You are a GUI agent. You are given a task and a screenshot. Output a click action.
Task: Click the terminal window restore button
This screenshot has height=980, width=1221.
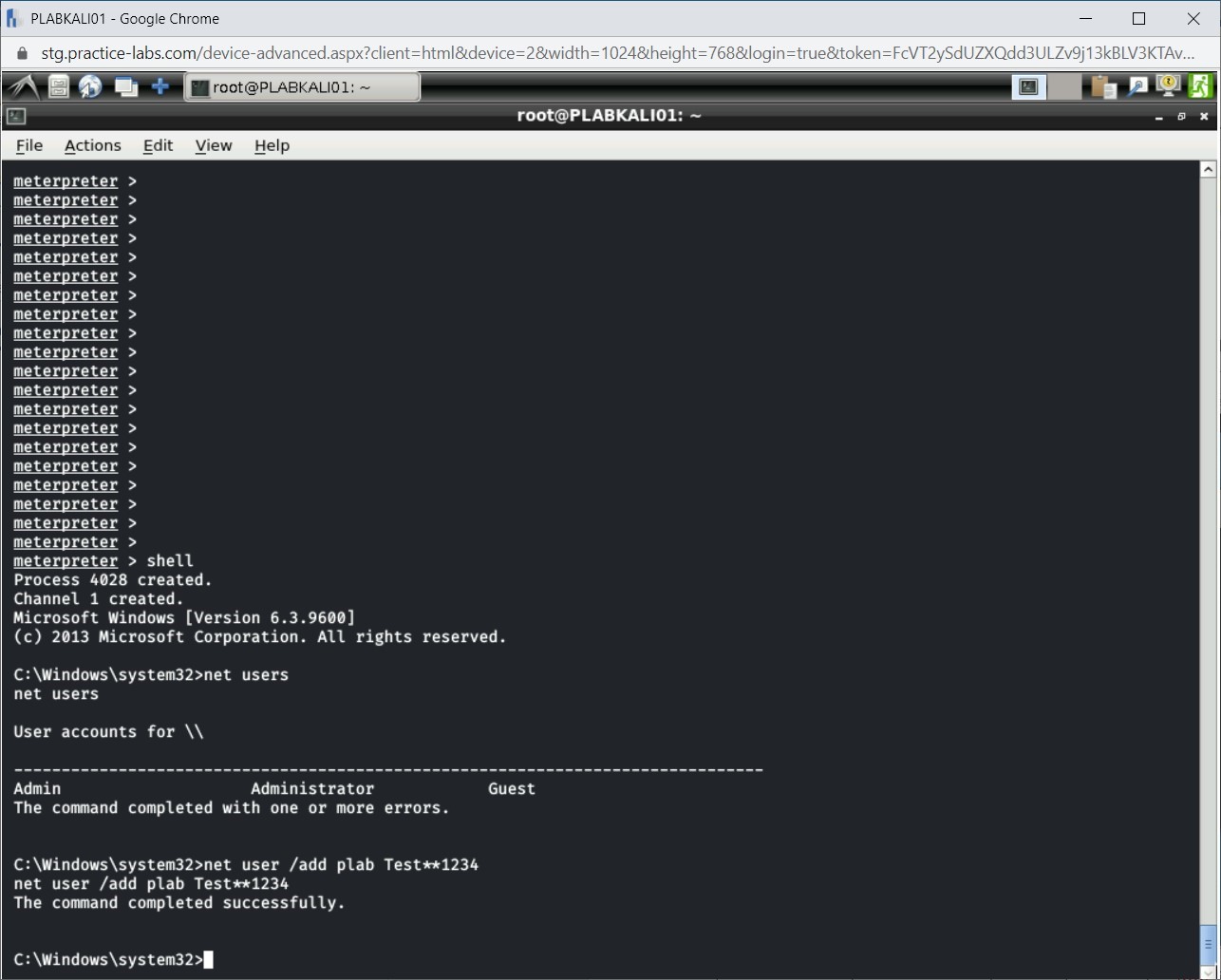1181,116
